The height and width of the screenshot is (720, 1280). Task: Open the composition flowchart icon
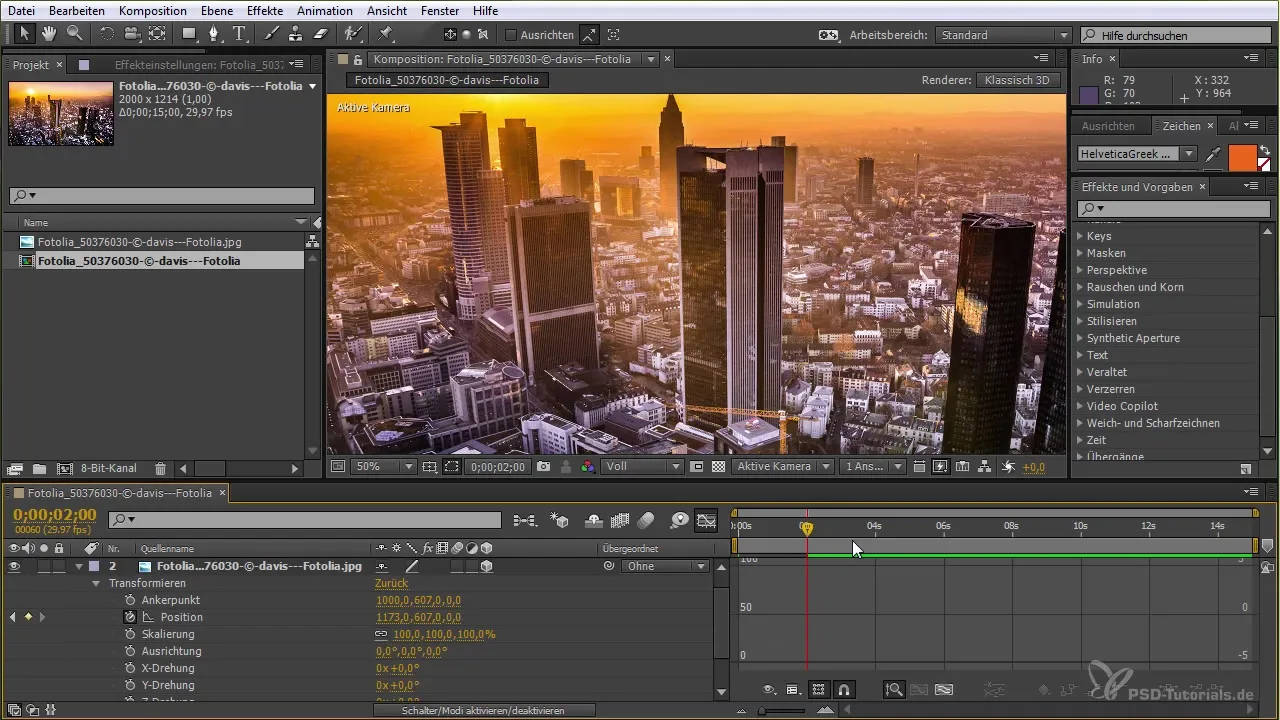click(984, 466)
